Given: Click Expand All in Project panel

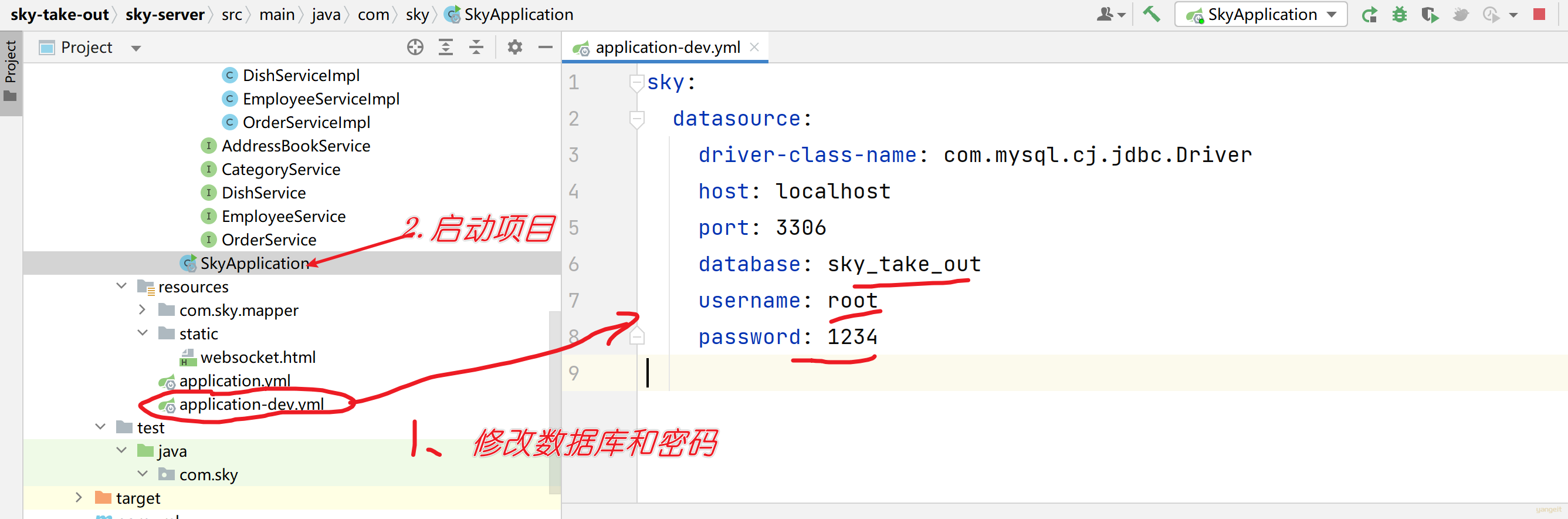Looking at the screenshot, I should click(446, 47).
